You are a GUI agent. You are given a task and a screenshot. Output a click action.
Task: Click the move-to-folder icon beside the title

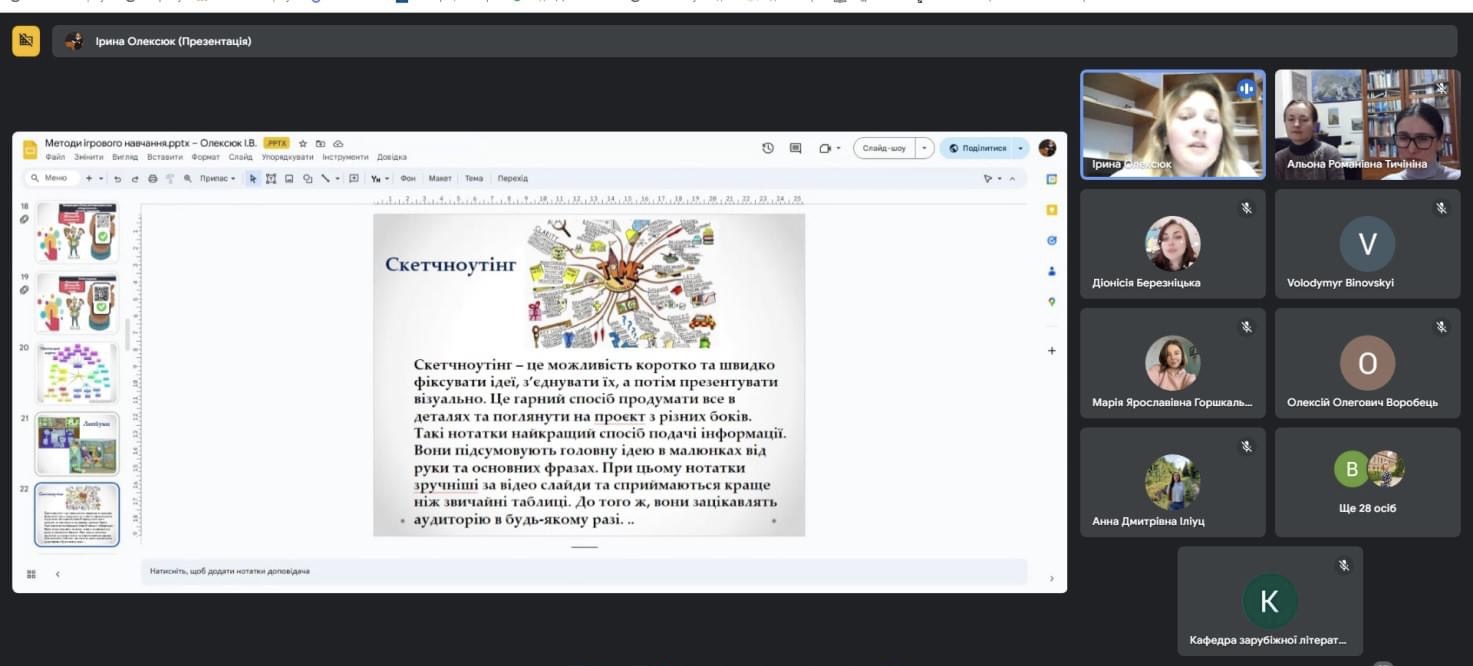click(320, 144)
